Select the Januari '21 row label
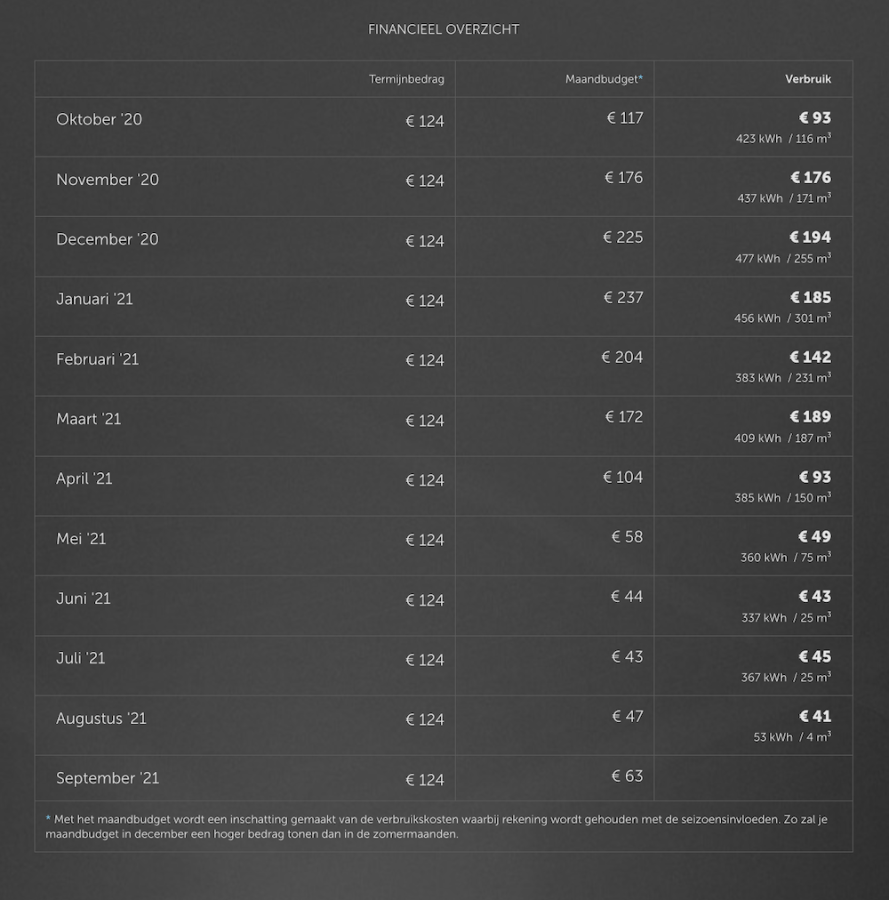This screenshot has height=900, width=889. [x=94, y=300]
